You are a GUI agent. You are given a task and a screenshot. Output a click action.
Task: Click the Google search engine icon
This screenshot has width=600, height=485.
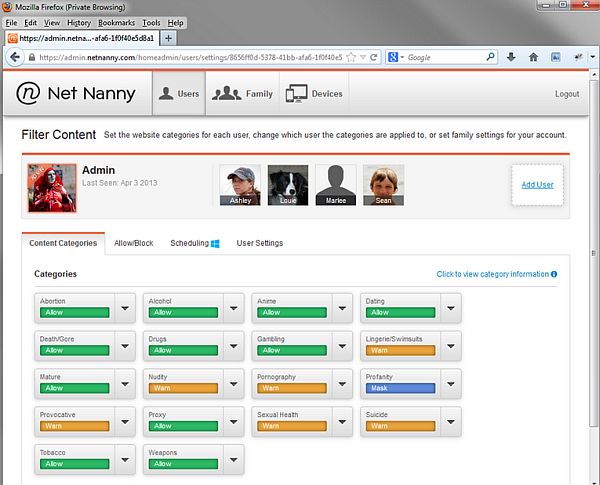coord(393,57)
